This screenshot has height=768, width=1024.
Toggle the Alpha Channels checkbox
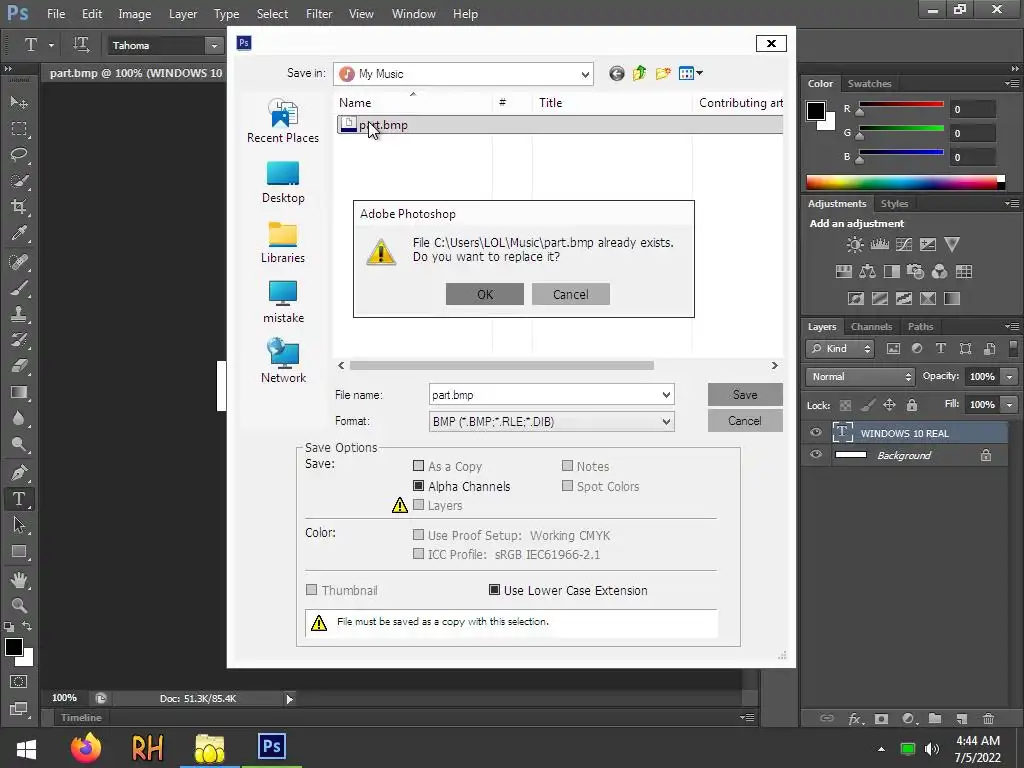pos(419,486)
